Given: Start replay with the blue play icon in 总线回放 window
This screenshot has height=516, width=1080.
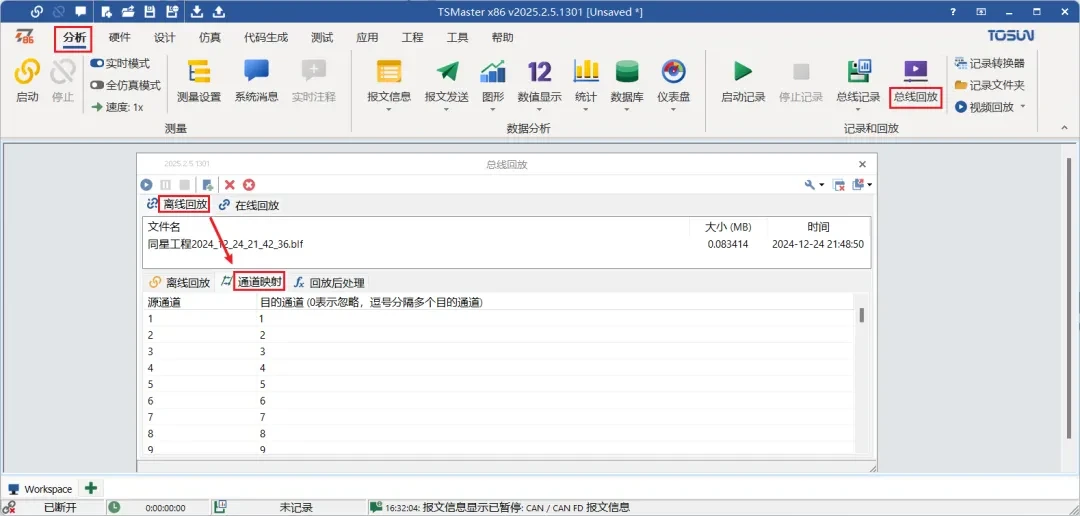Looking at the screenshot, I should point(147,185).
